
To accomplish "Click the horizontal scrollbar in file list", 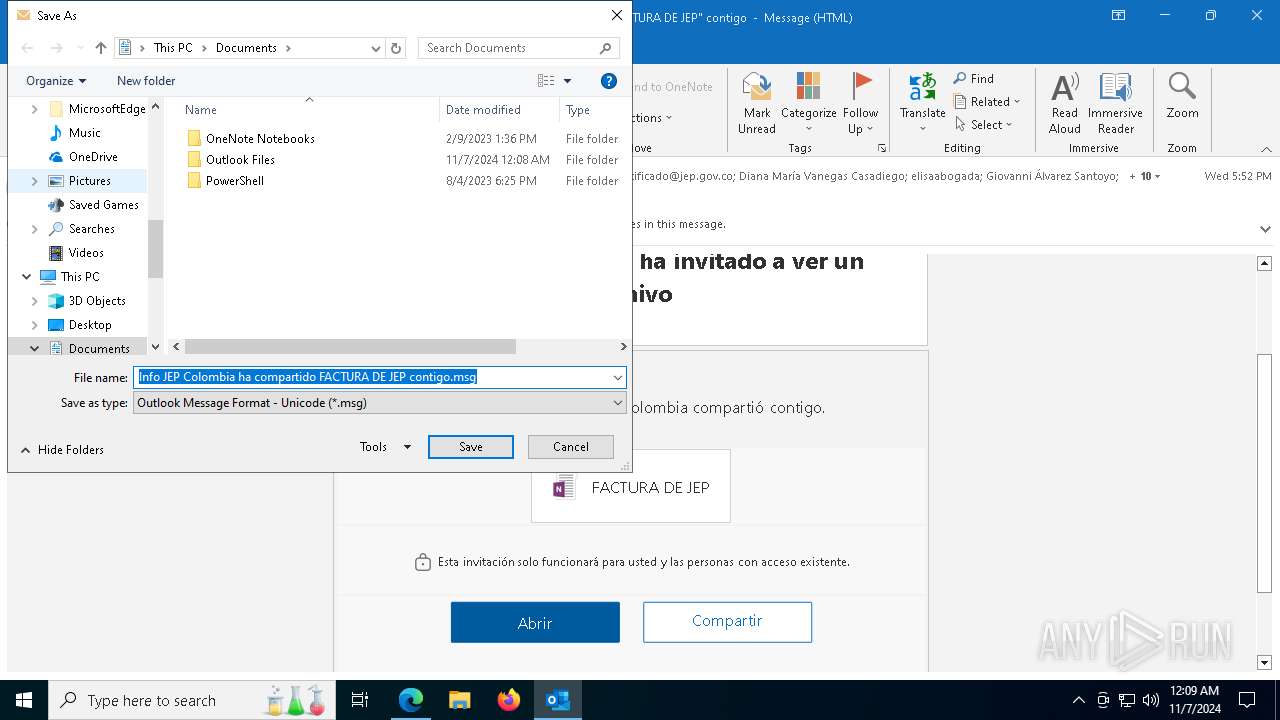I will tap(350, 347).
